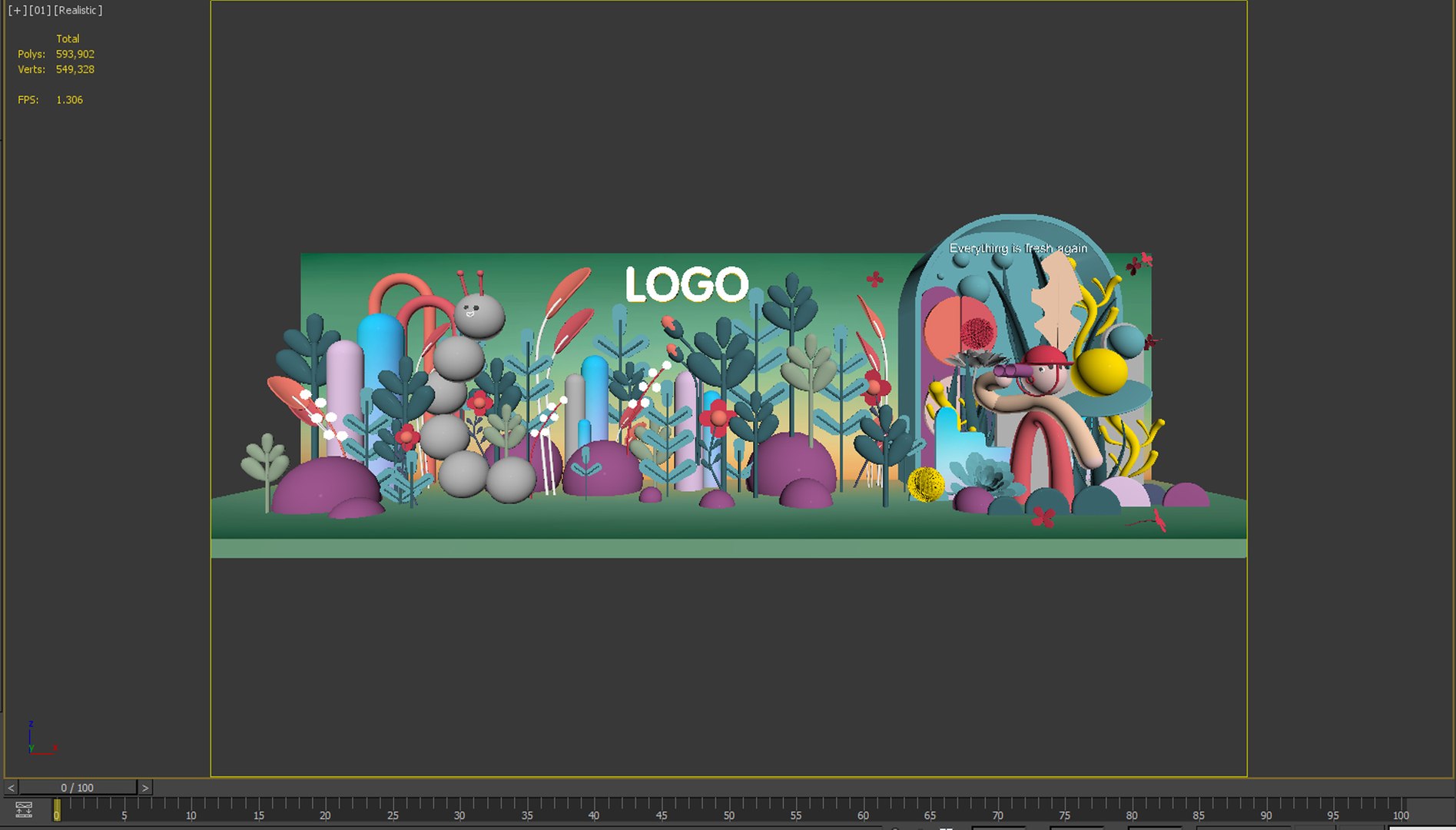This screenshot has height=830, width=1456.
Task: Jump to frame 100 on the track bar
Action: (1401, 815)
